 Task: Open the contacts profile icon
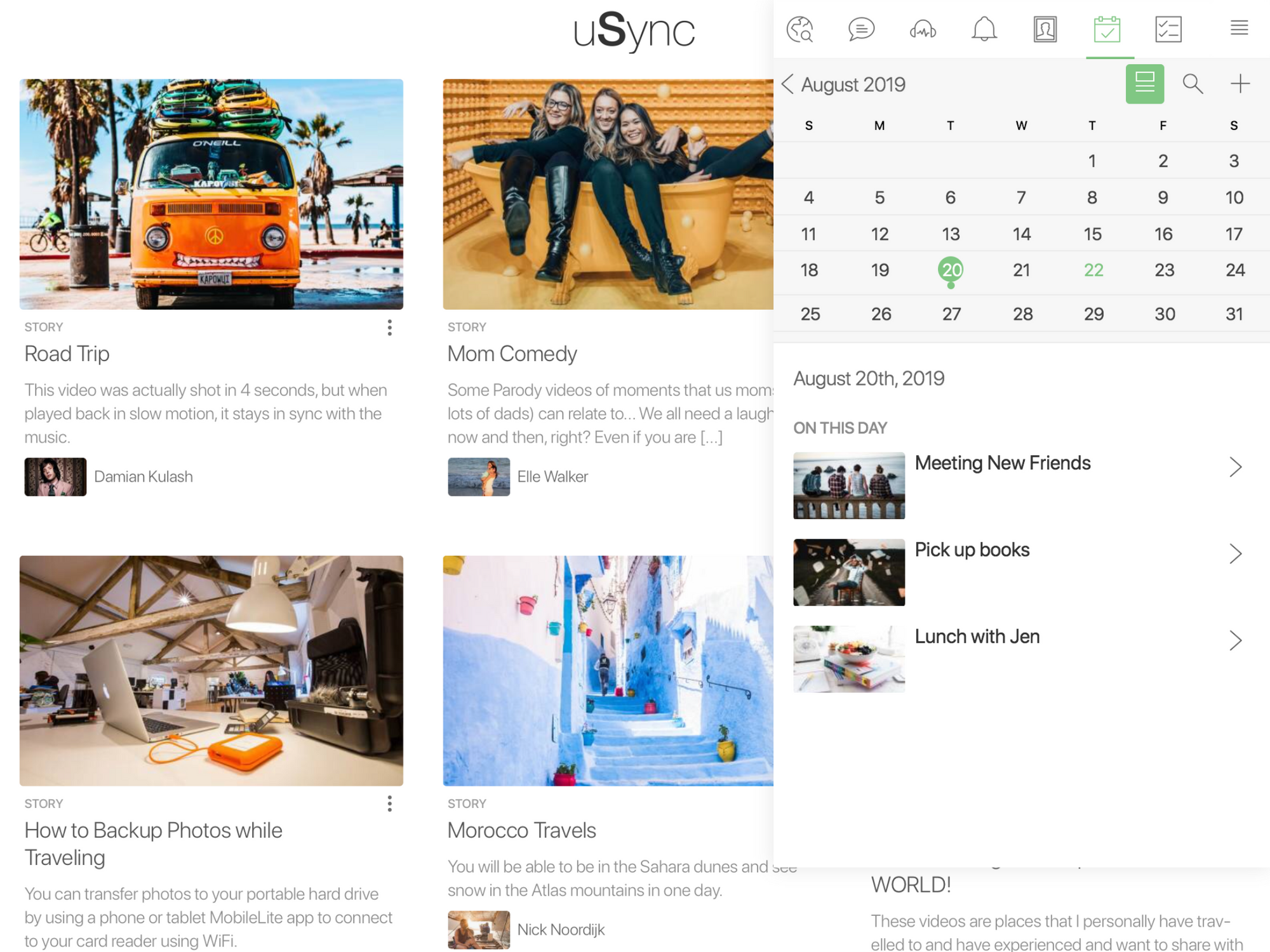point(1045,29)
